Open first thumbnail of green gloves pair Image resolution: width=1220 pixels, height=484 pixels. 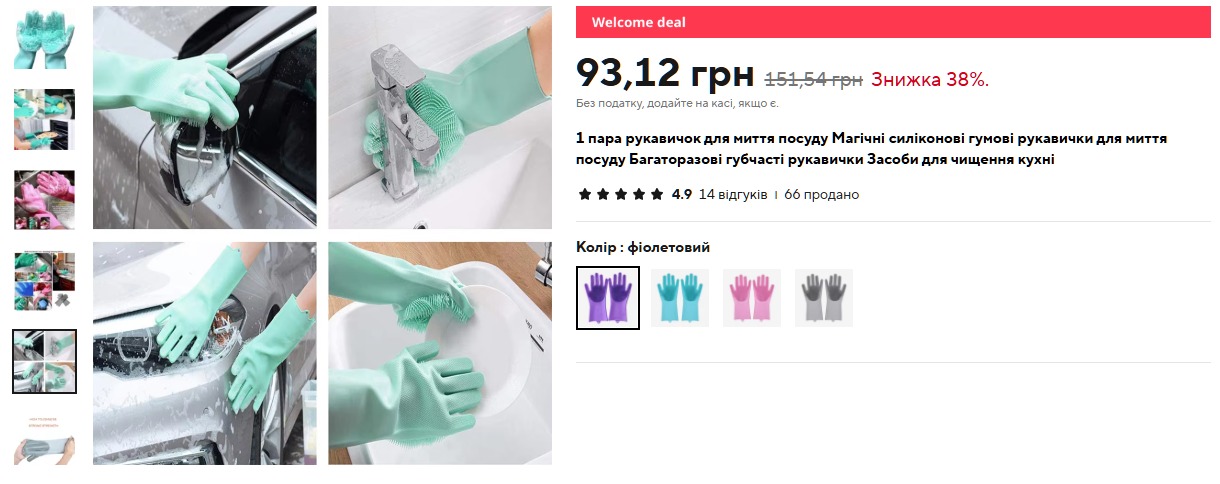[x=44, y=38]
